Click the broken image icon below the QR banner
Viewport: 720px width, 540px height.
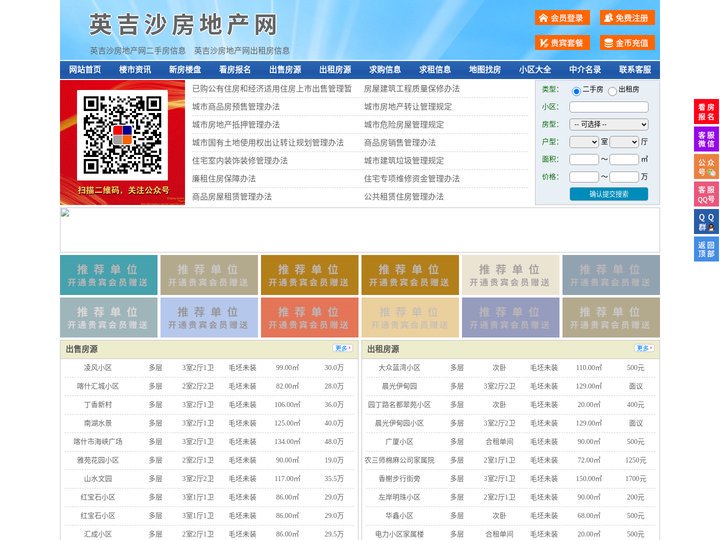point(65,213)
